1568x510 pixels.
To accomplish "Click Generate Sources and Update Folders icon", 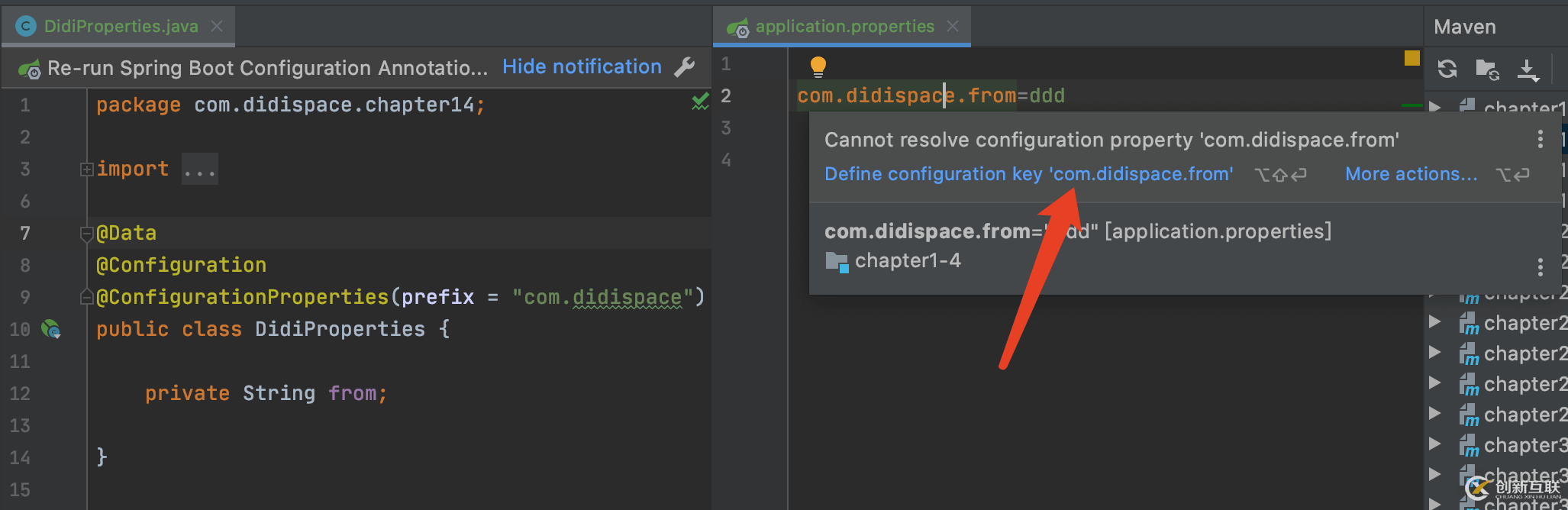I will tap(1486, 69).
